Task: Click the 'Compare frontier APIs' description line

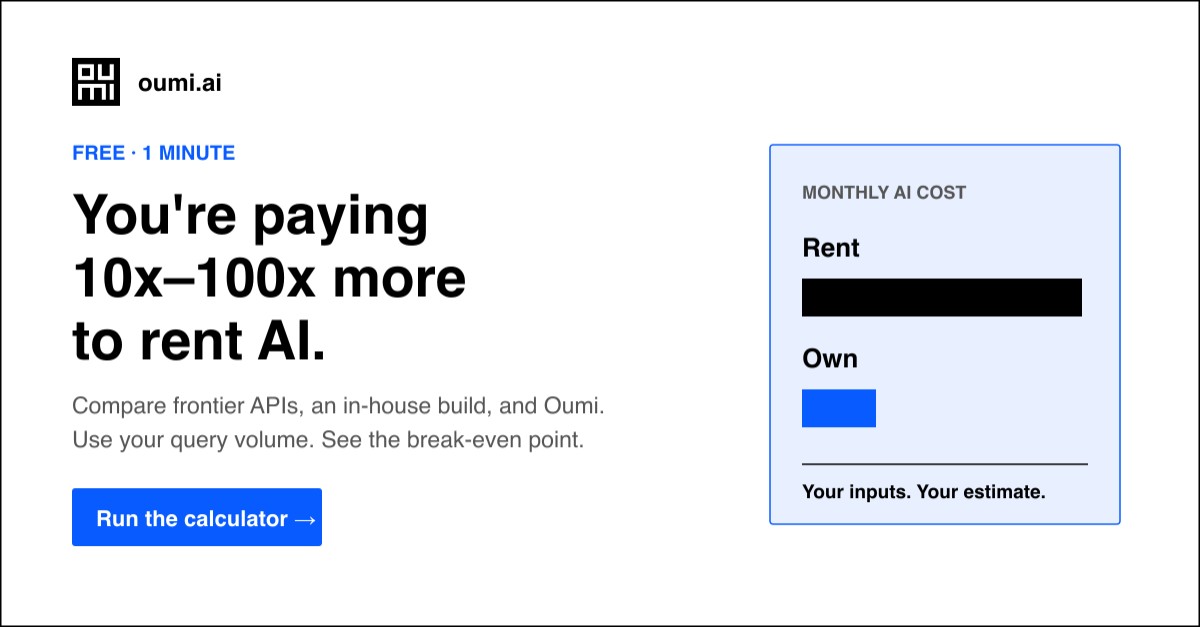Action: 339,407
